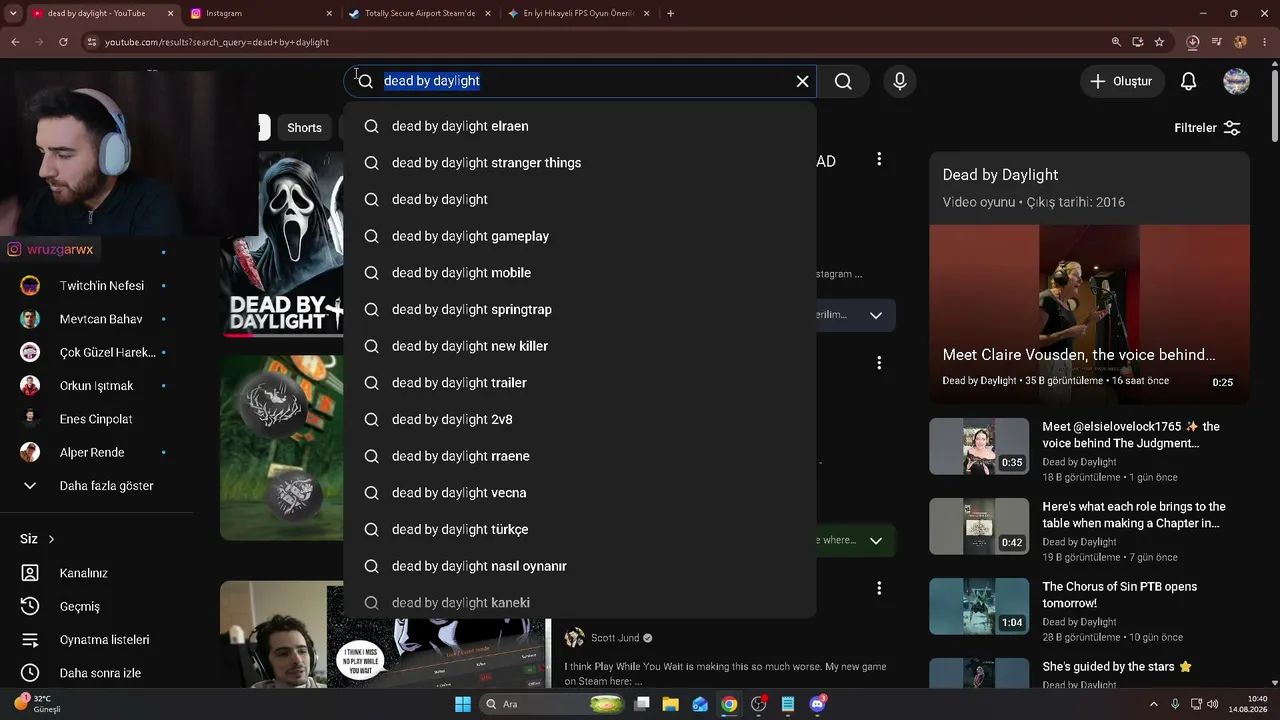This screenshot has width=1280, height=720.
Task: Expand the second result's description chevron
Action: (876, 541)
